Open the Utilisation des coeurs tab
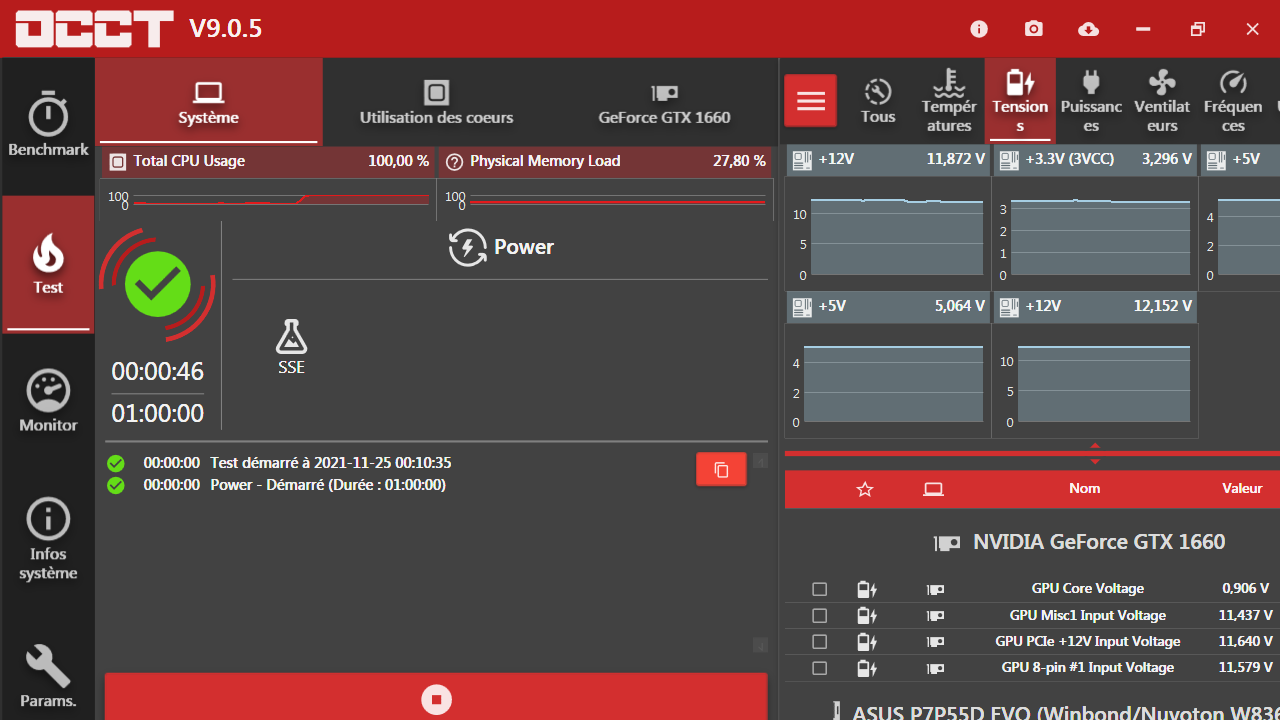The image size is (1280, 720). (436, 102)
